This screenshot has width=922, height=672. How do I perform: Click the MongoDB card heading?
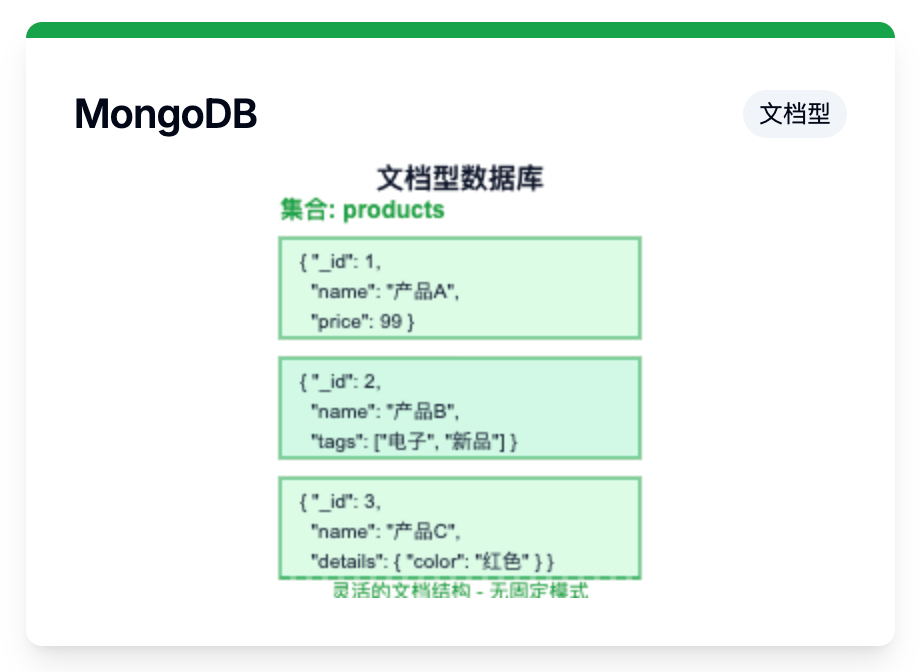pyautogui.click(x=166, y=115)
